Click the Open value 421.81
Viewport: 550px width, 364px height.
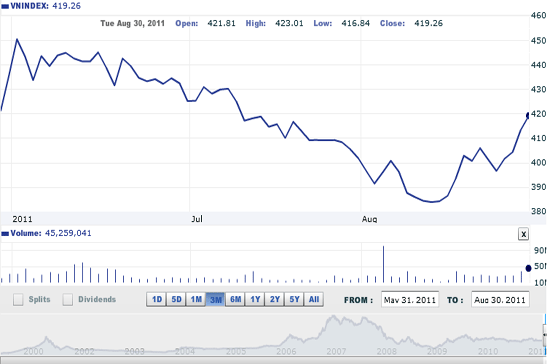pos(221,23)
